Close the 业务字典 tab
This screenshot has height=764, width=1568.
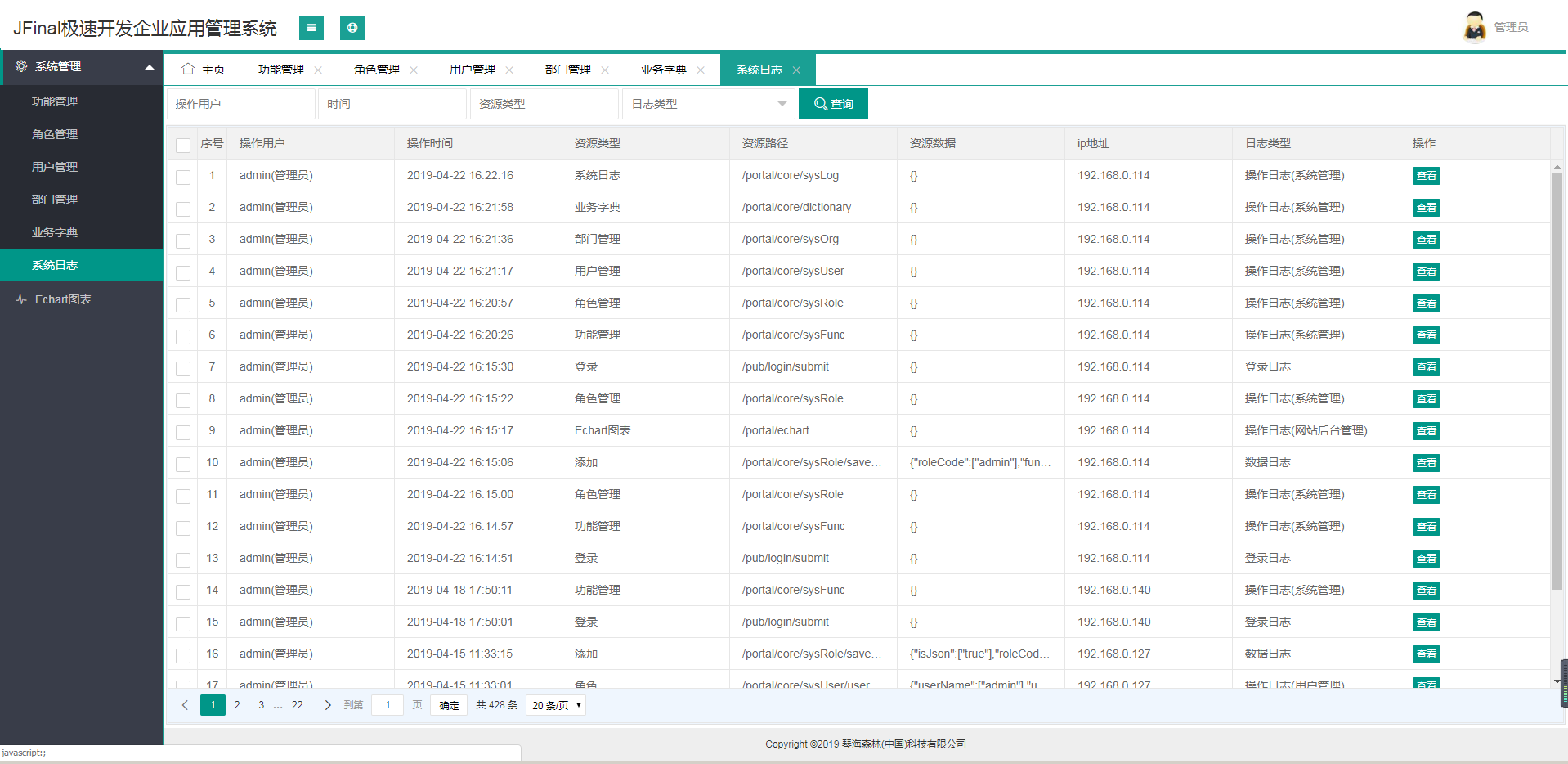pyautogui.click(x=701, y=70)
